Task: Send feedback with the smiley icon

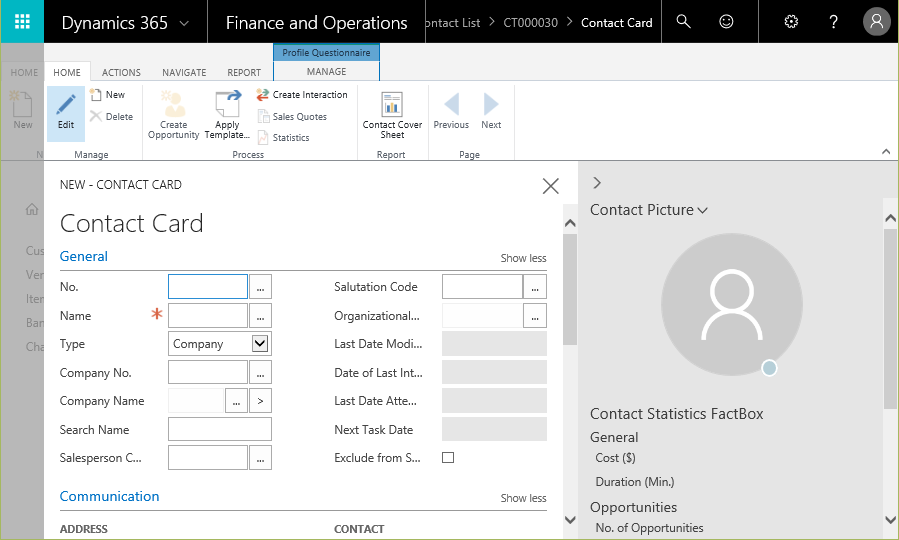Action: tap(726, 22)
